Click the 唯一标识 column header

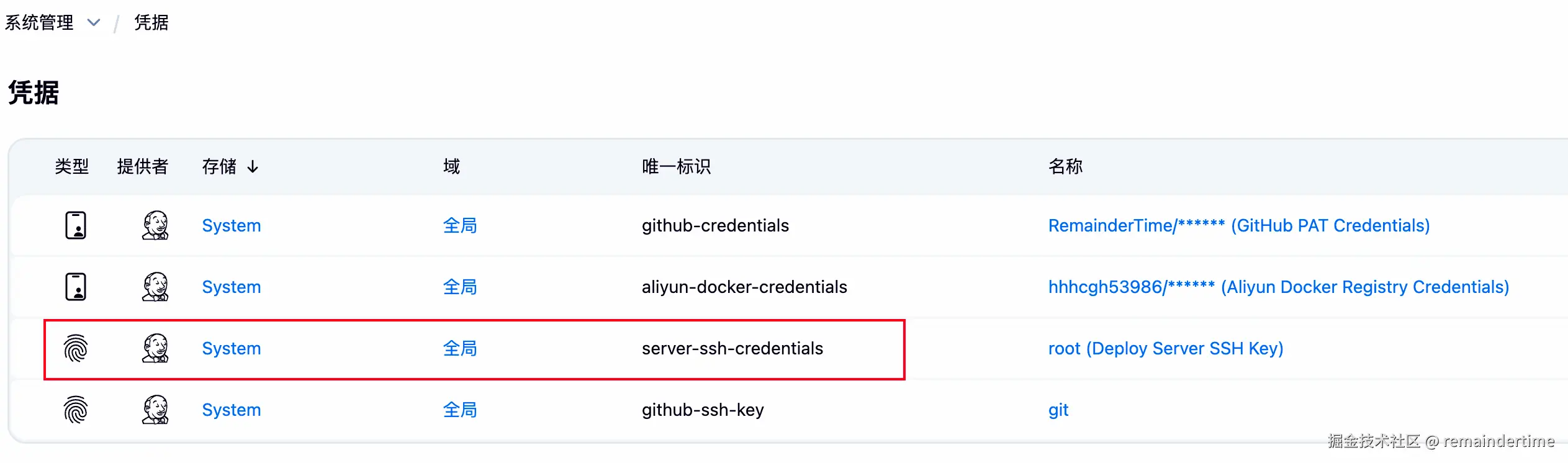[x=676, y=166]
